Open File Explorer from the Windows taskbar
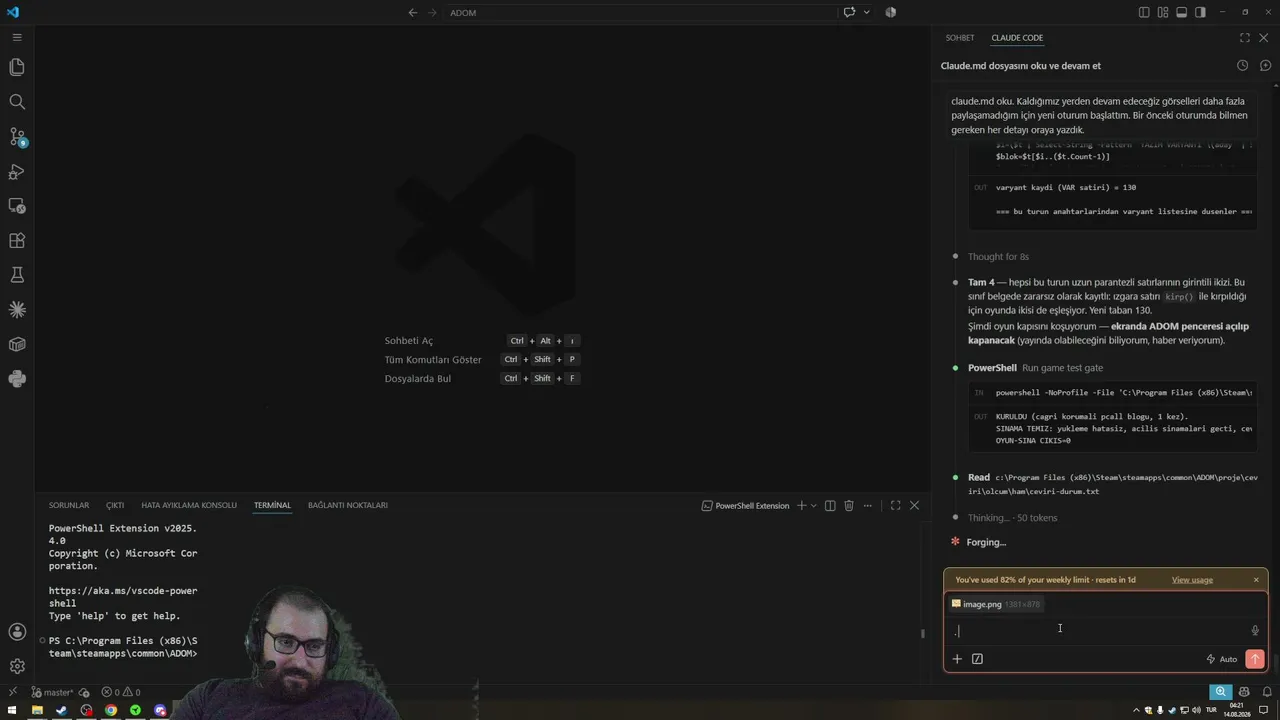 [x=37, y=710]
